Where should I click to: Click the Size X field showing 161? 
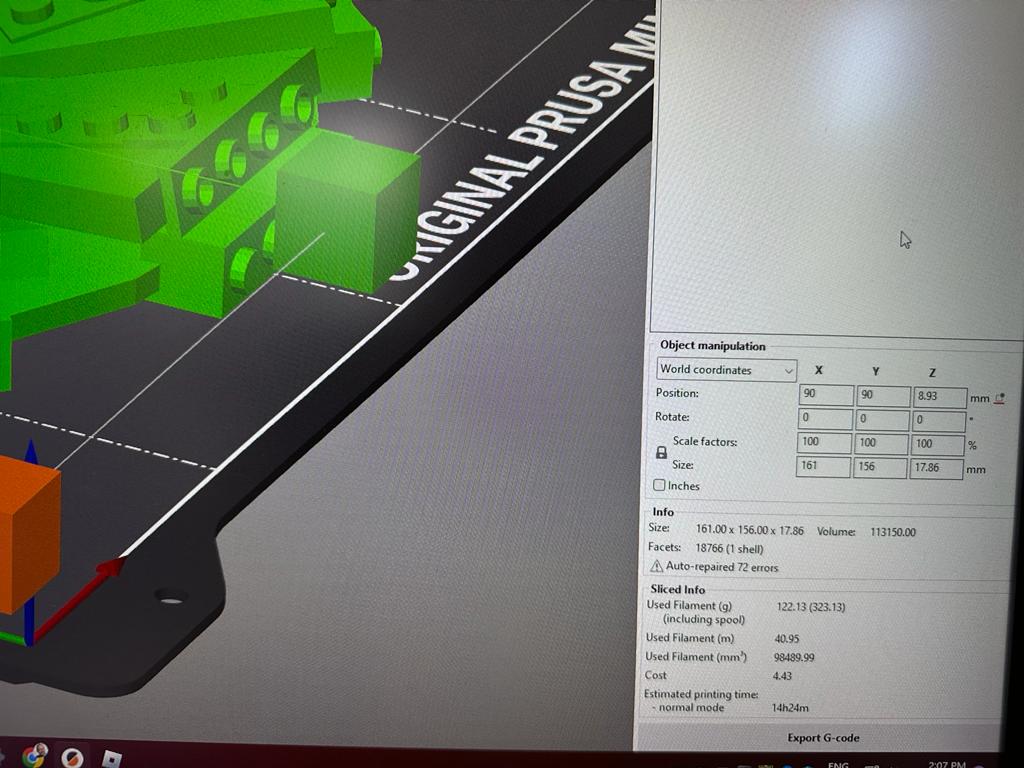click(x=823, y=466)
